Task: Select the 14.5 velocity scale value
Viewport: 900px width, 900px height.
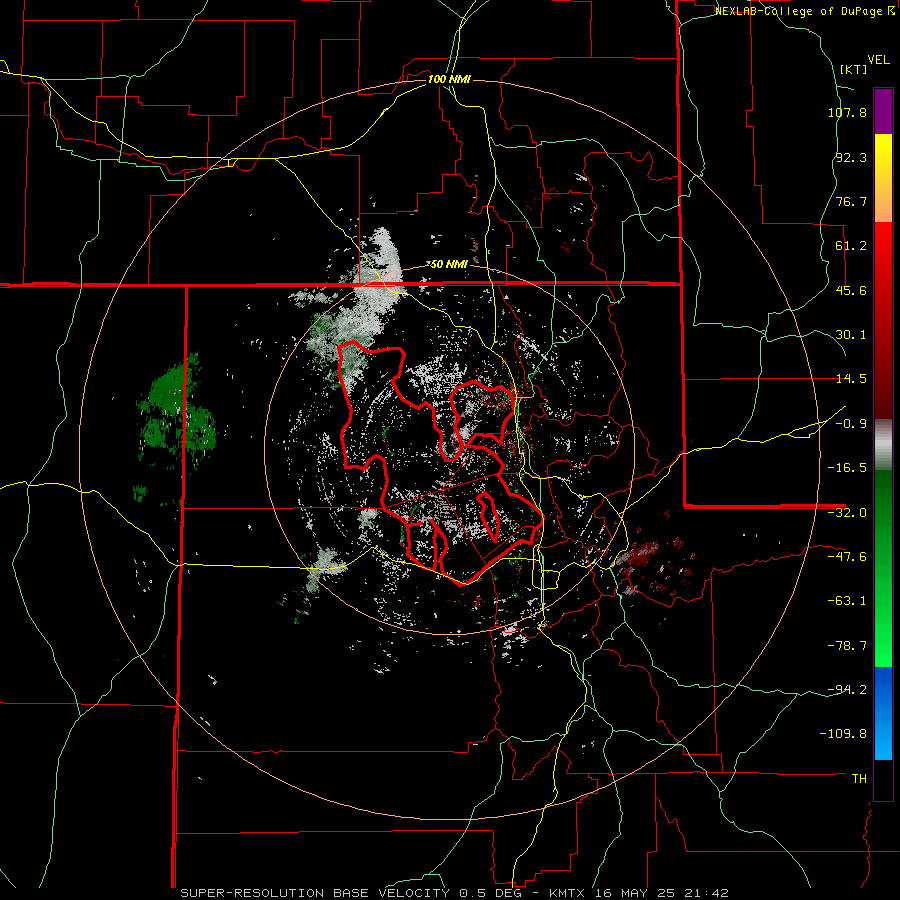Action: [x=851, y=379]
